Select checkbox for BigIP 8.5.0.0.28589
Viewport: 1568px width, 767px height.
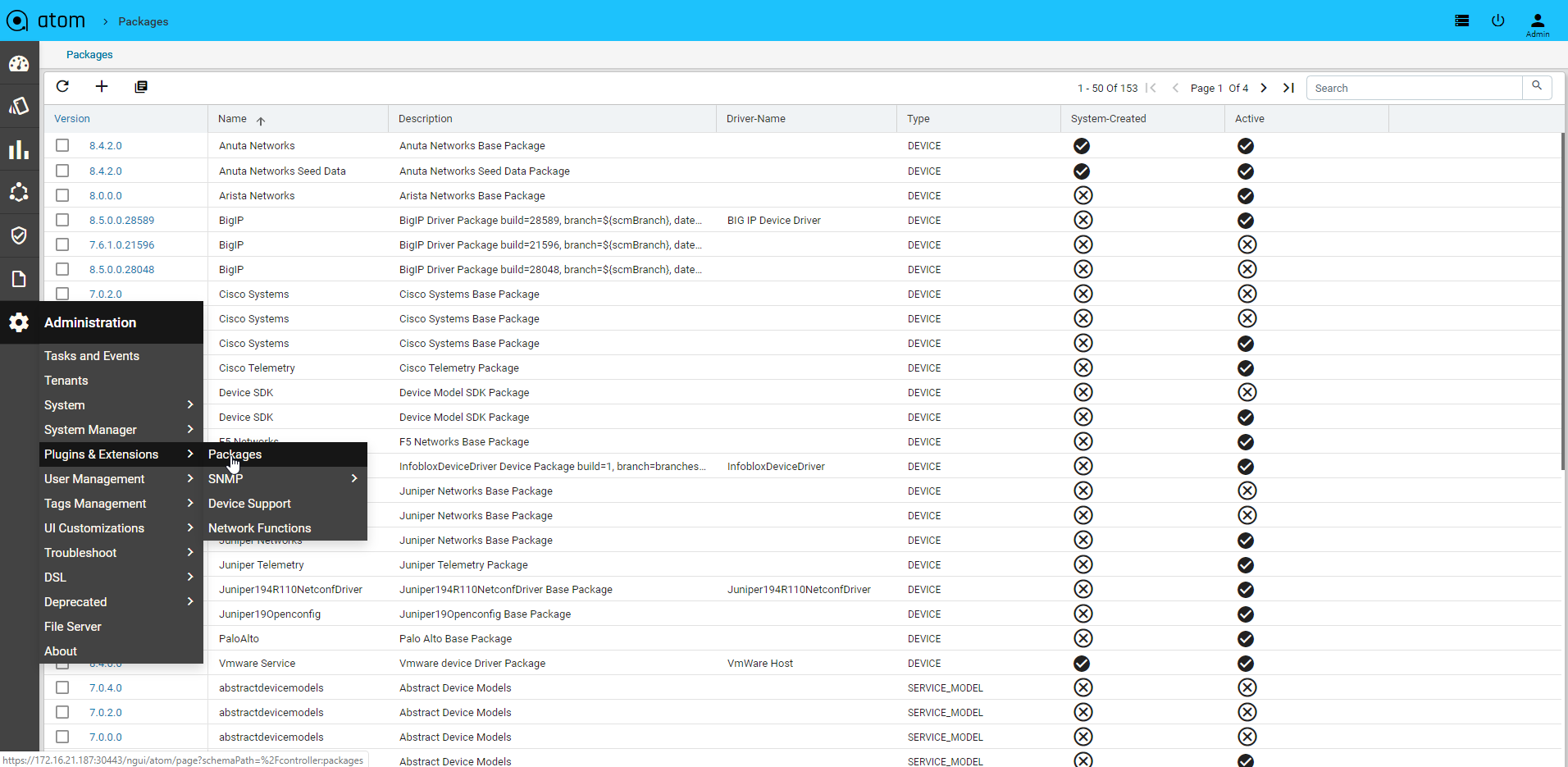pos(62,220)
